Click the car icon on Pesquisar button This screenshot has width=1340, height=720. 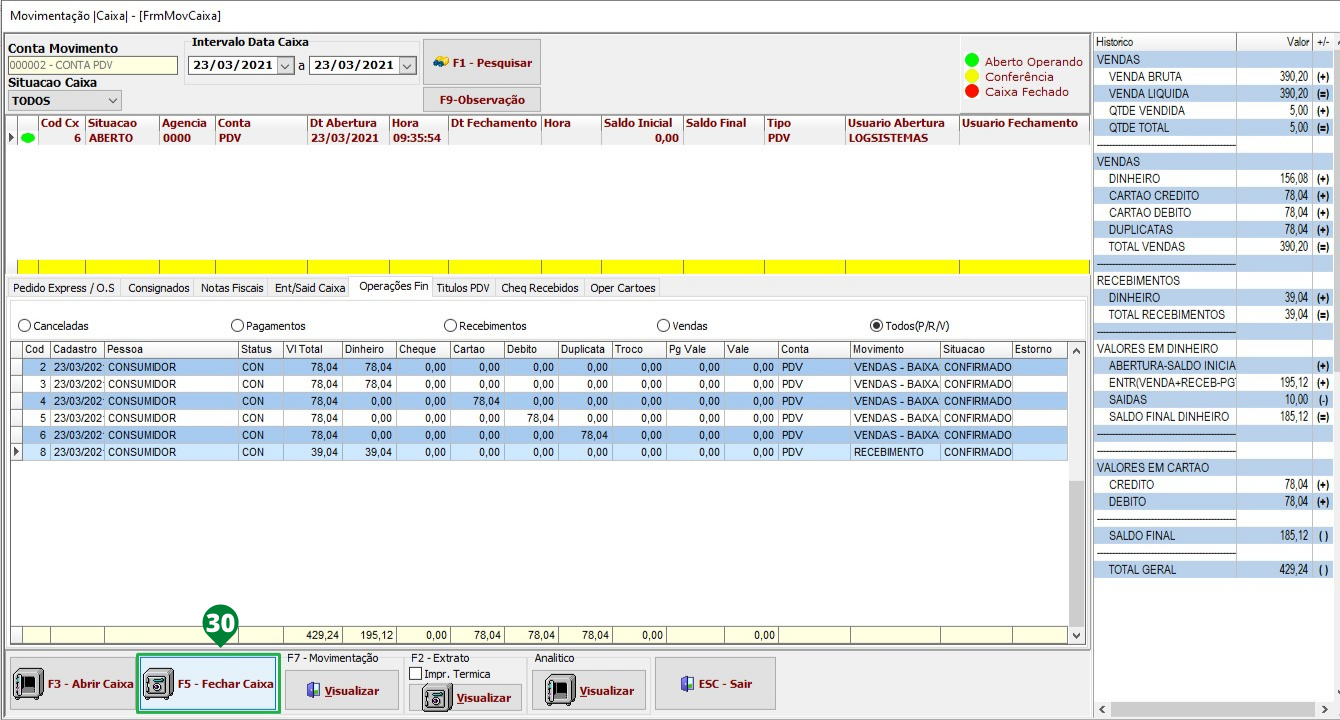[x=440, y=62]
